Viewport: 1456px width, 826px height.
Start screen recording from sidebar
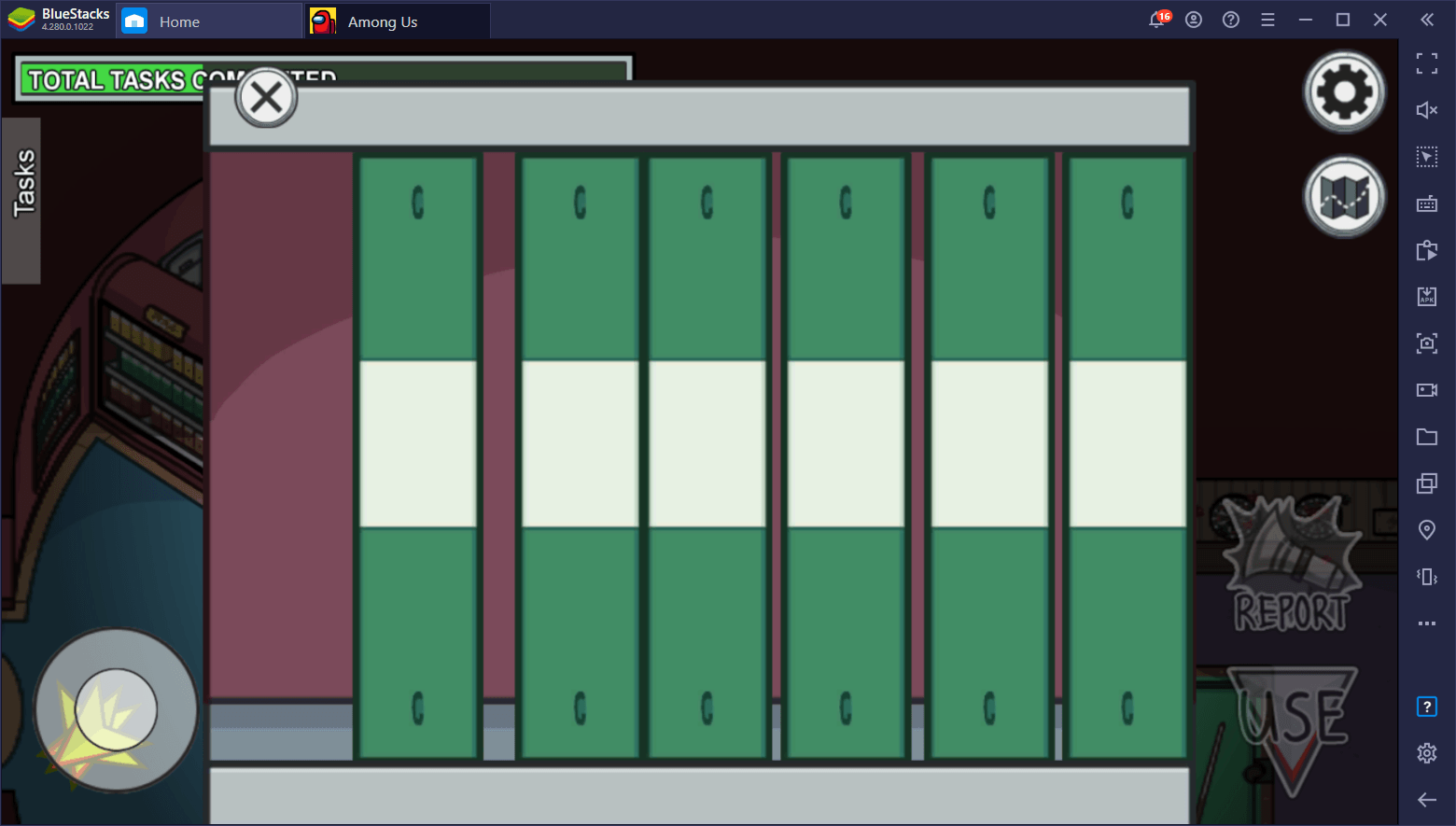tap(1427, 390)
